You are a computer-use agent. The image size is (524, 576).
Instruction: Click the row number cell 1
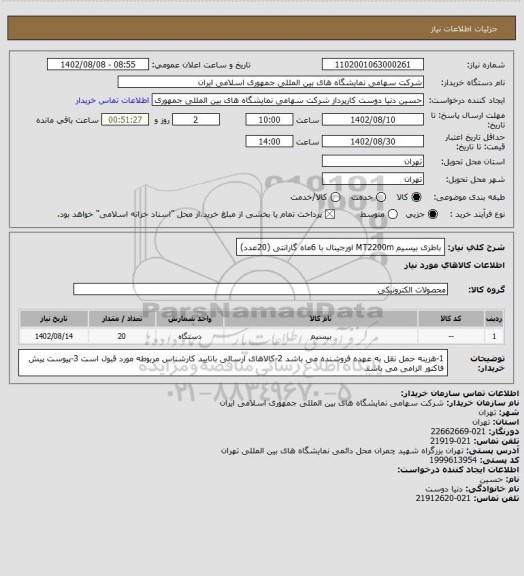point(494,336)
